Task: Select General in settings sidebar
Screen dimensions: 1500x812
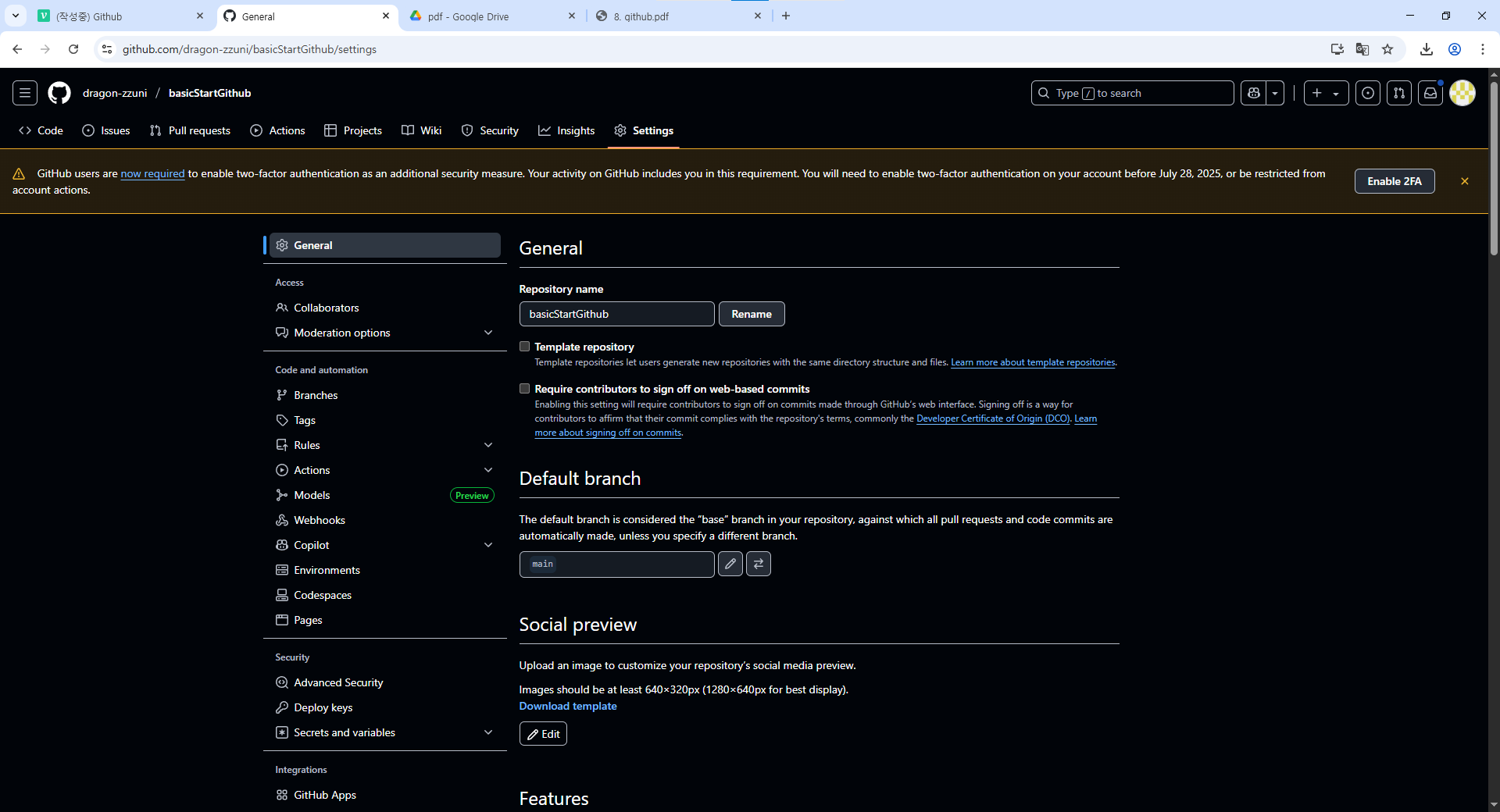Action: 385,245
